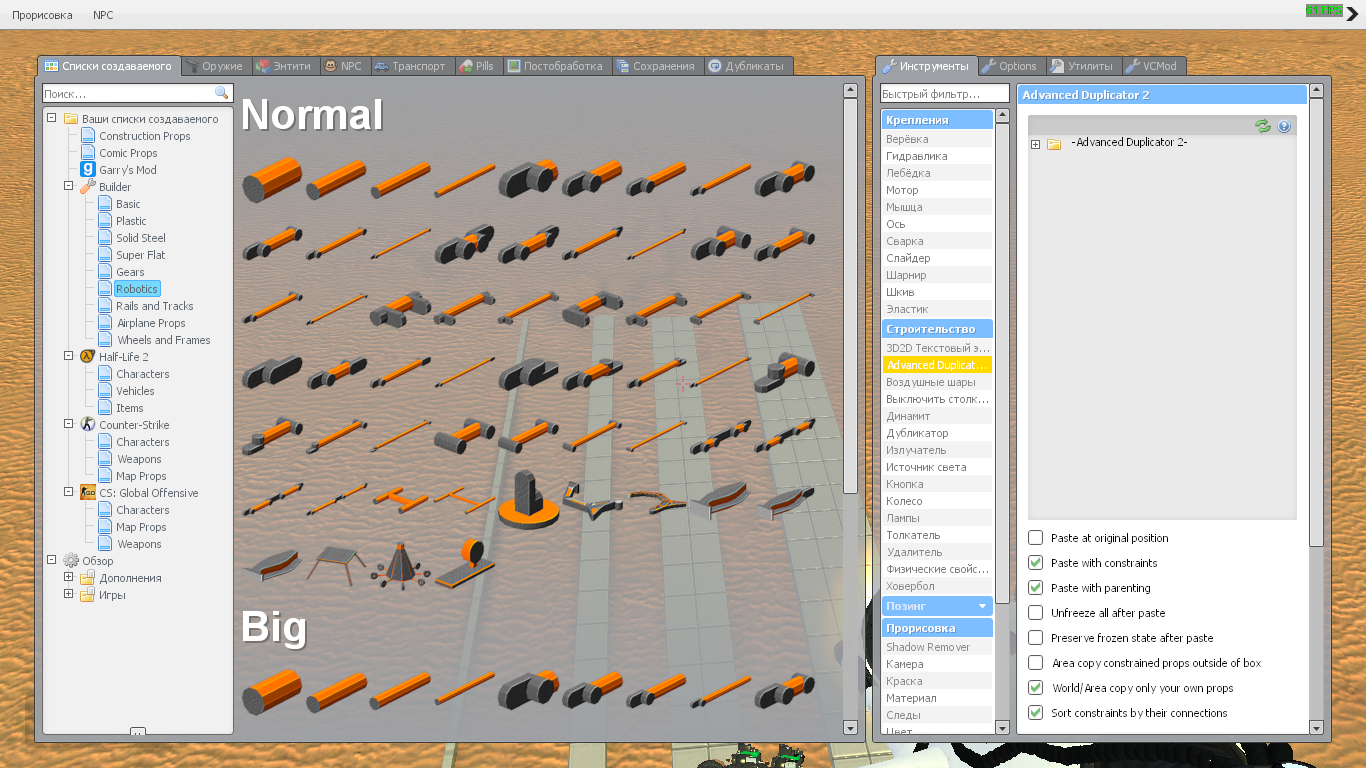Click the Поиск search field
The width and height of the screenshot is (1366, 768).
tap(137, 93)
